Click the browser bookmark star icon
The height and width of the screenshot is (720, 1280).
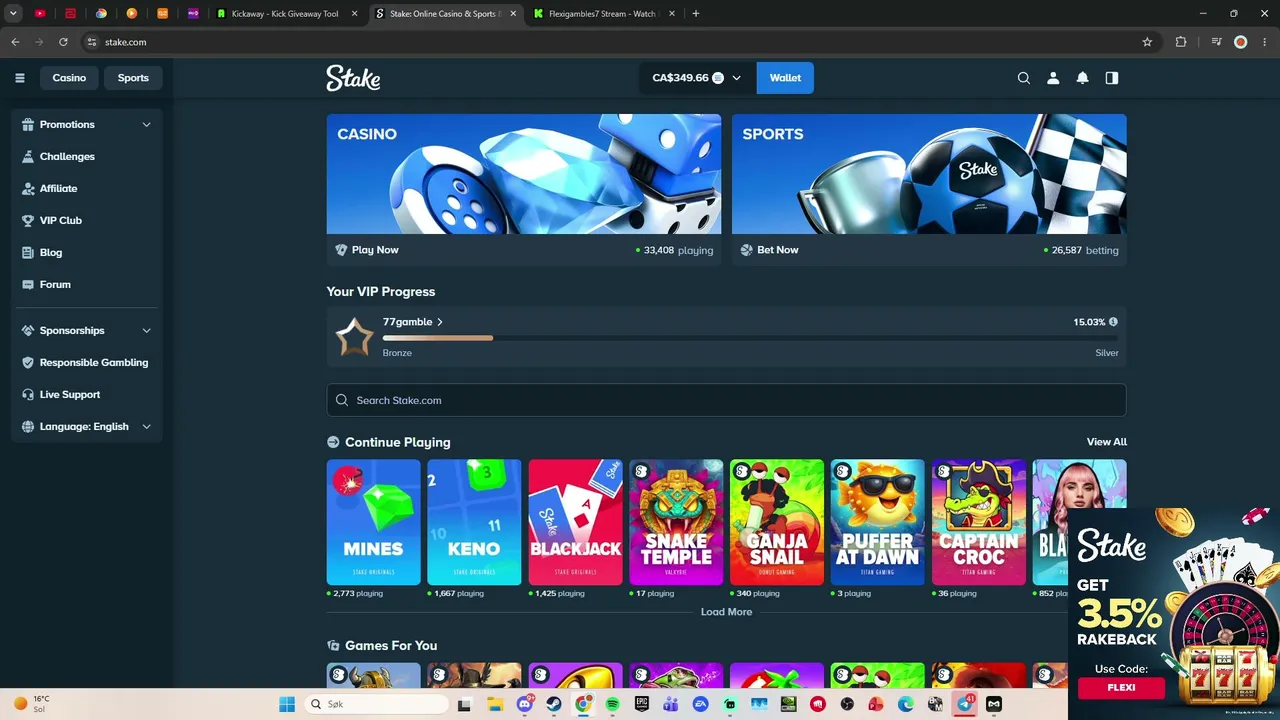(x=1147, y=42)
